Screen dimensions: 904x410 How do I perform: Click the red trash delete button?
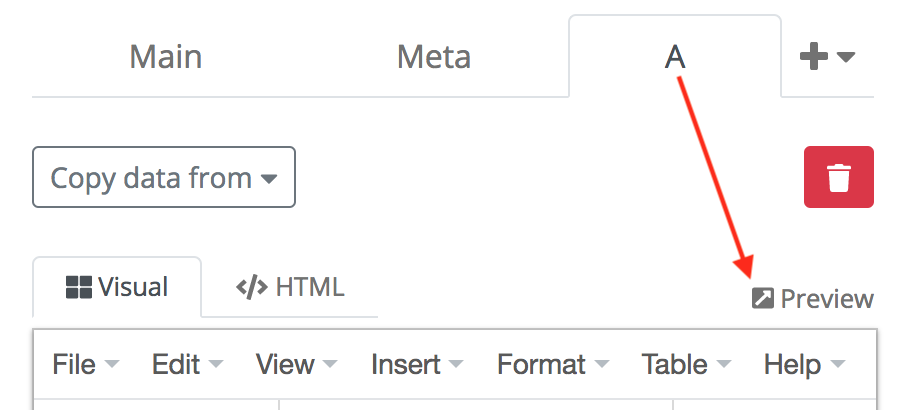coord(838,177)
